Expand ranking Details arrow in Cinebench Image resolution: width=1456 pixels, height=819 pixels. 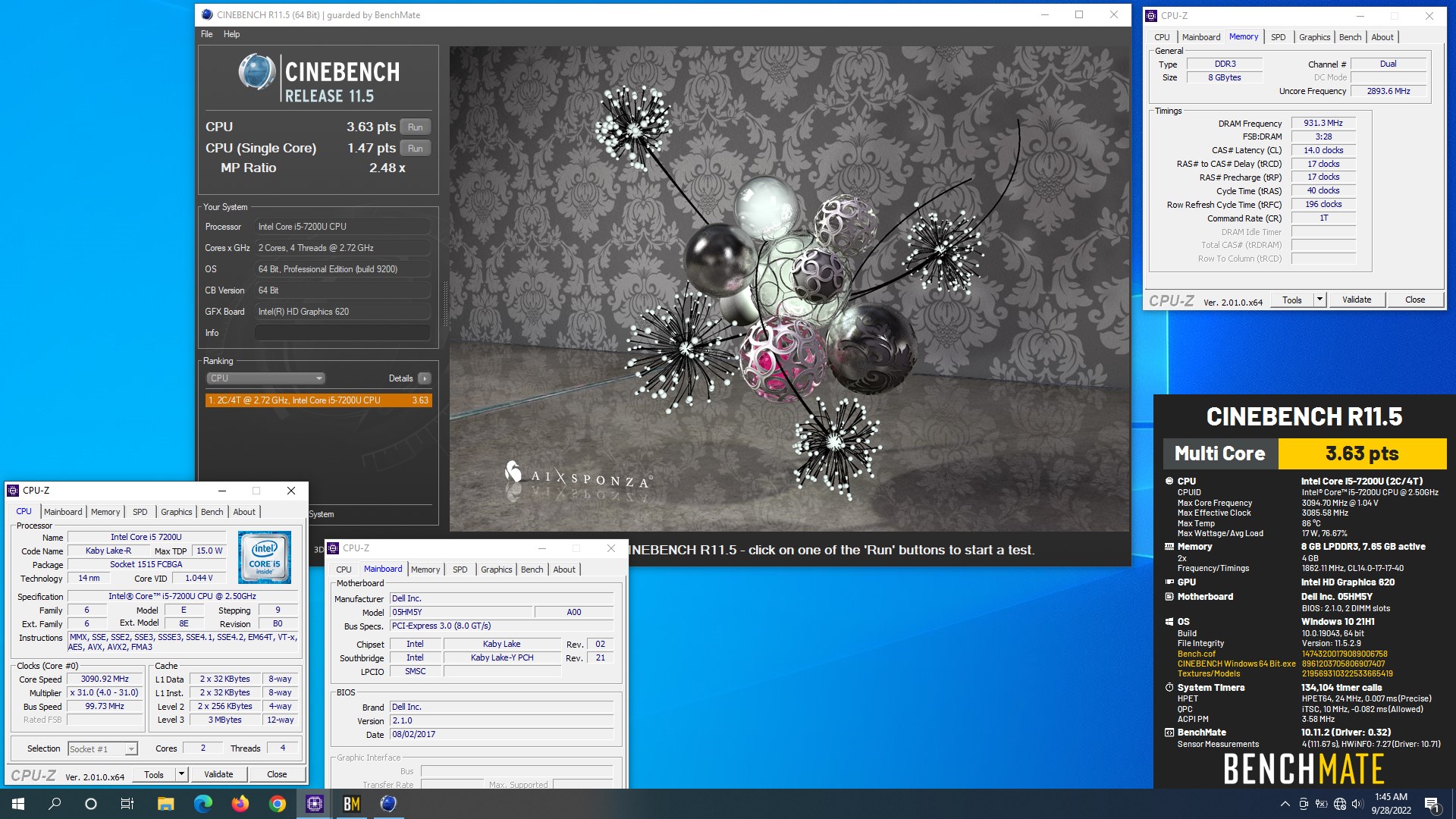coord(425,378)
